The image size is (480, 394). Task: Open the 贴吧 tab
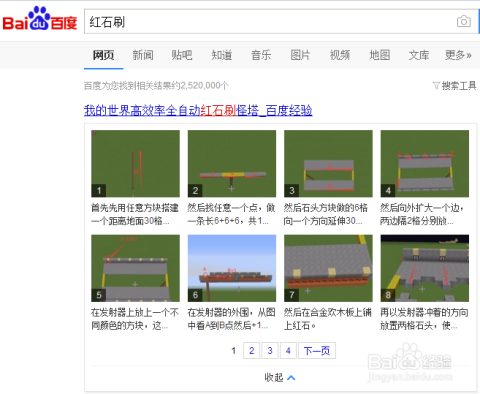[x=182, y=55]
